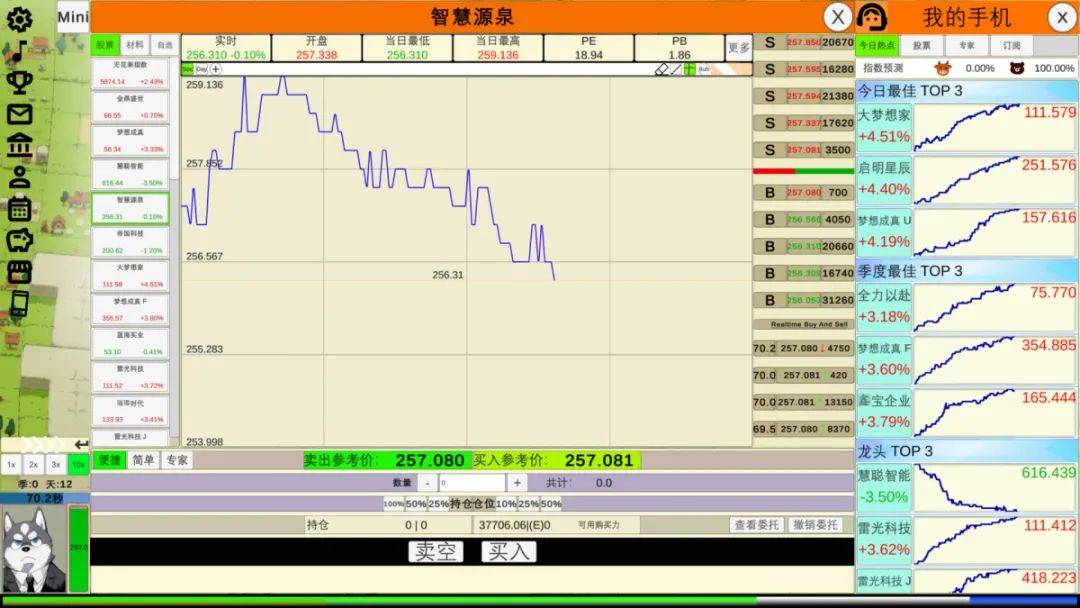Increase quantity with the plus button

(x=517, y=483)
